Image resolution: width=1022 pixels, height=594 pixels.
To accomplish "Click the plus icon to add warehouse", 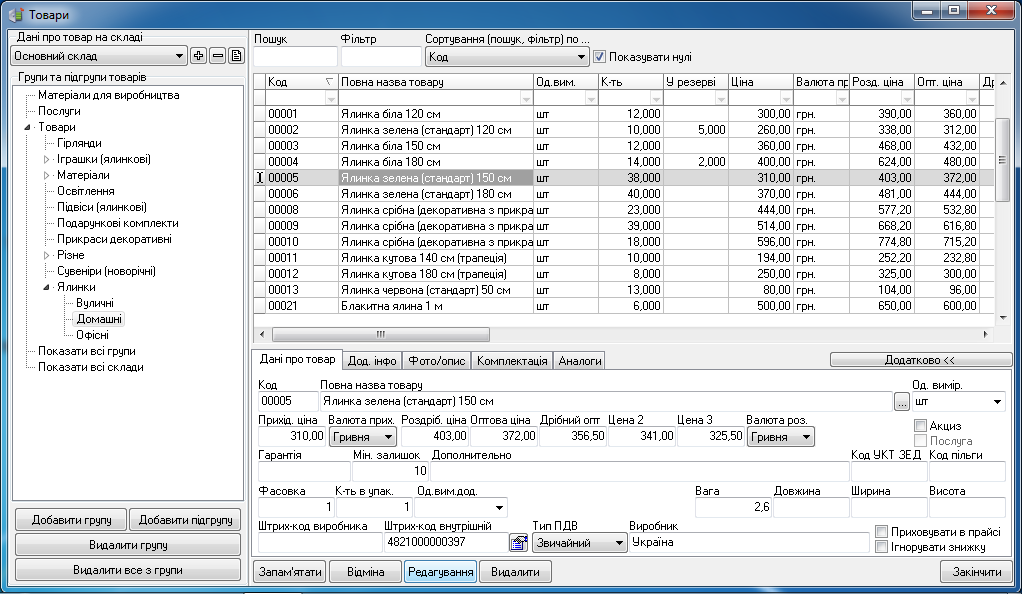I will (198, 56).
